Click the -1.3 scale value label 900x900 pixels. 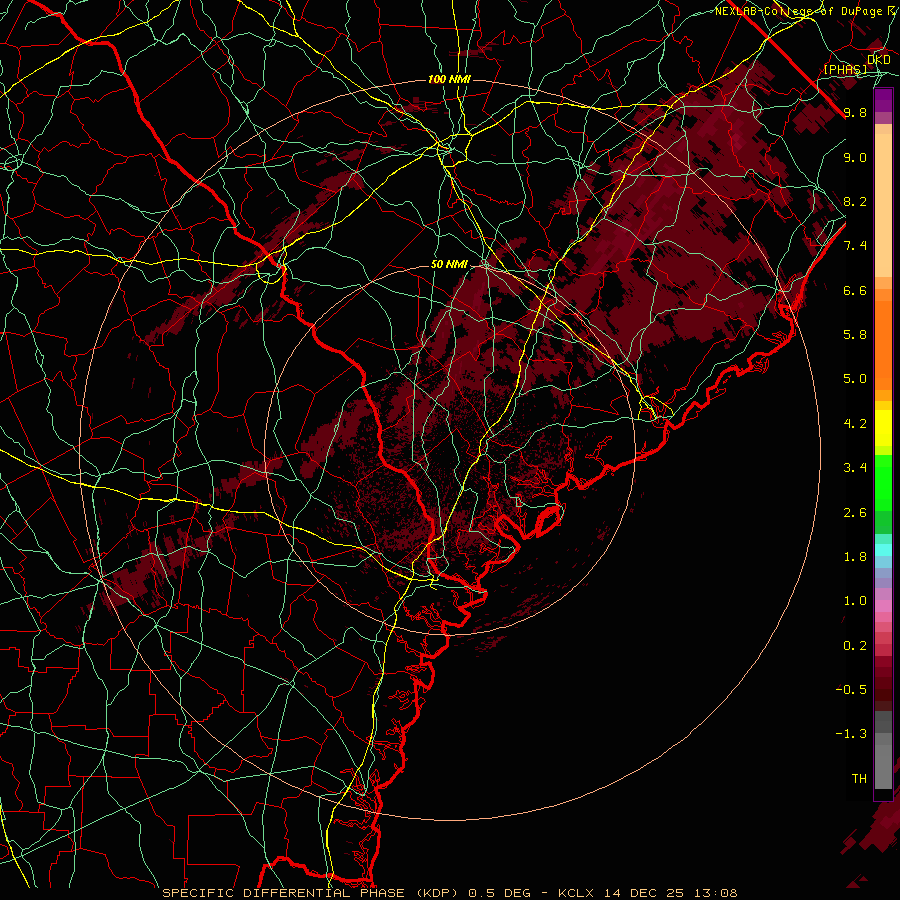(x=851, y=734)
